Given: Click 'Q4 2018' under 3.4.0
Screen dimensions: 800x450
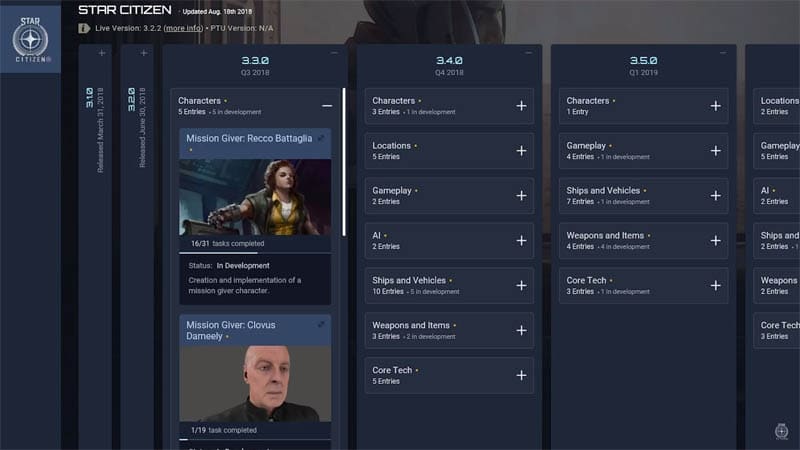Looking at the screenshot, I should [x=449, y=72].
